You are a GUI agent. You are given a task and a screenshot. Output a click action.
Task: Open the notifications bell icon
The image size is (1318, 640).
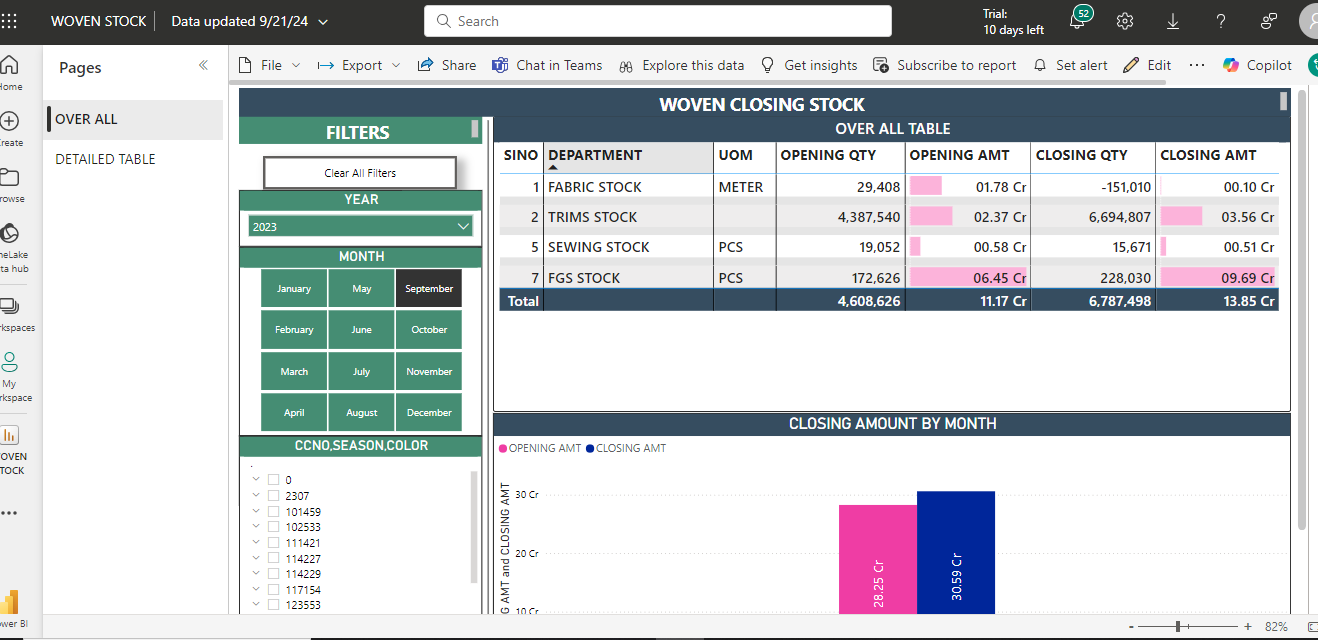click(1077, 22)
